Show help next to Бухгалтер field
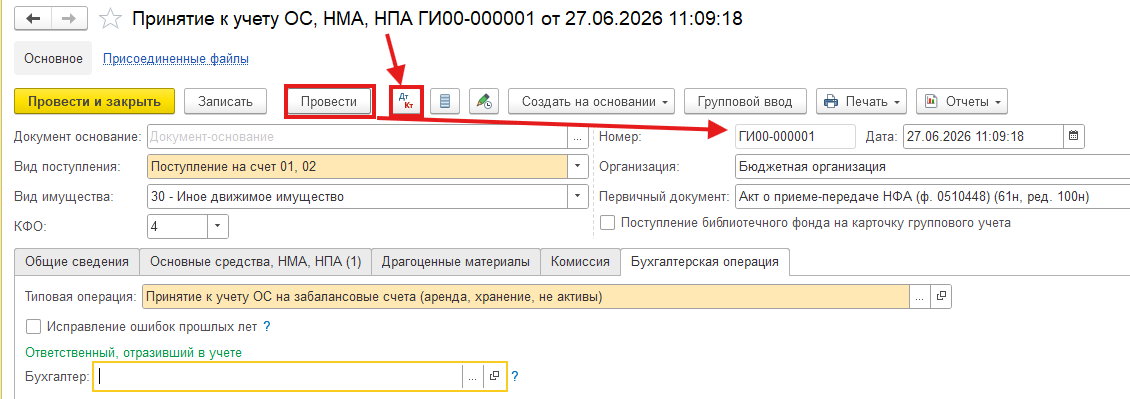This screenshot has height=399, width=1130. tap(515, 376)
